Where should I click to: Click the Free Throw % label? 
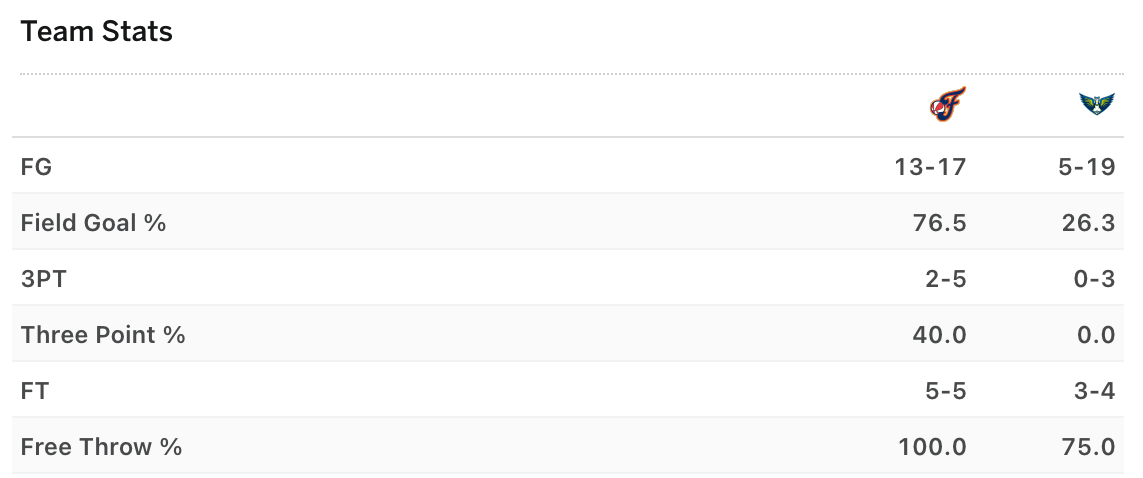[101, 446]
